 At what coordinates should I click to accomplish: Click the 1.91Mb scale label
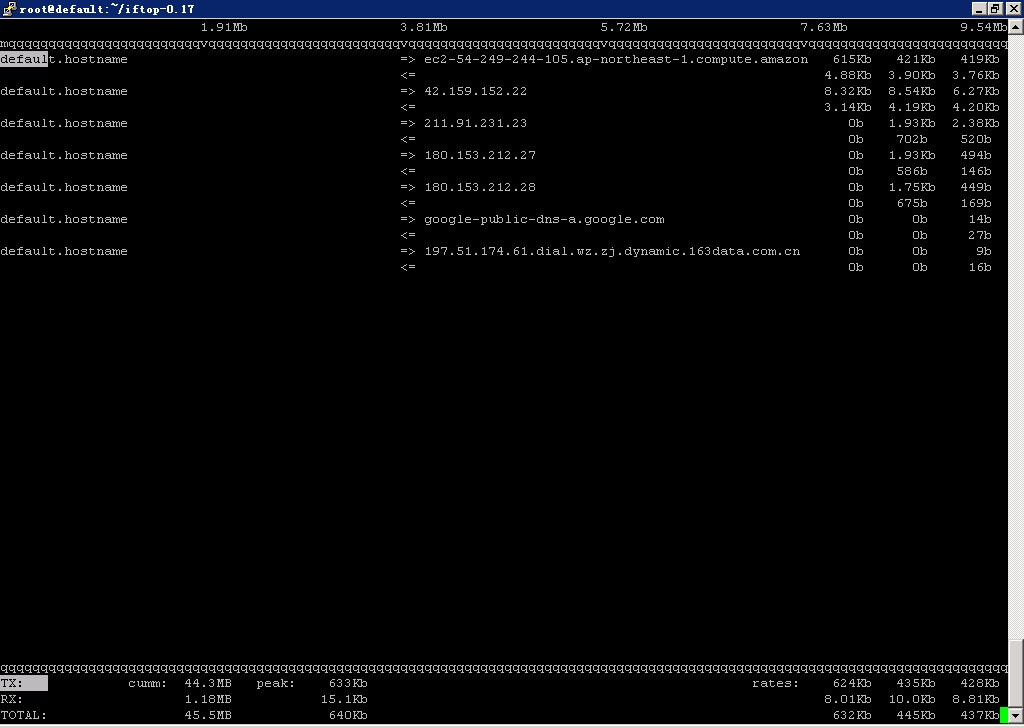[x=224, y=27]
